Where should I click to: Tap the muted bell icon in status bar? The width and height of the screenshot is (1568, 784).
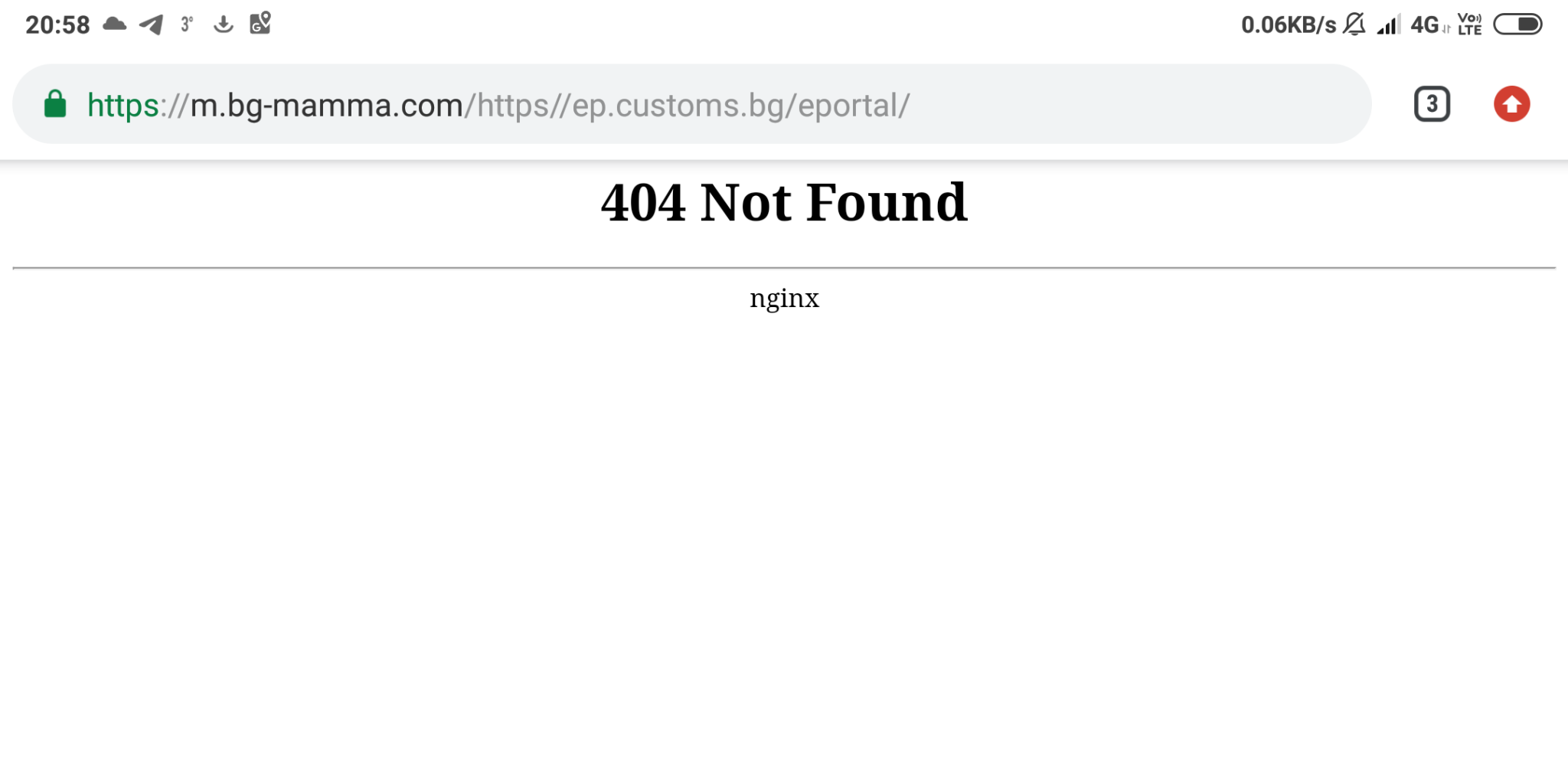(x=1354, y=24)
